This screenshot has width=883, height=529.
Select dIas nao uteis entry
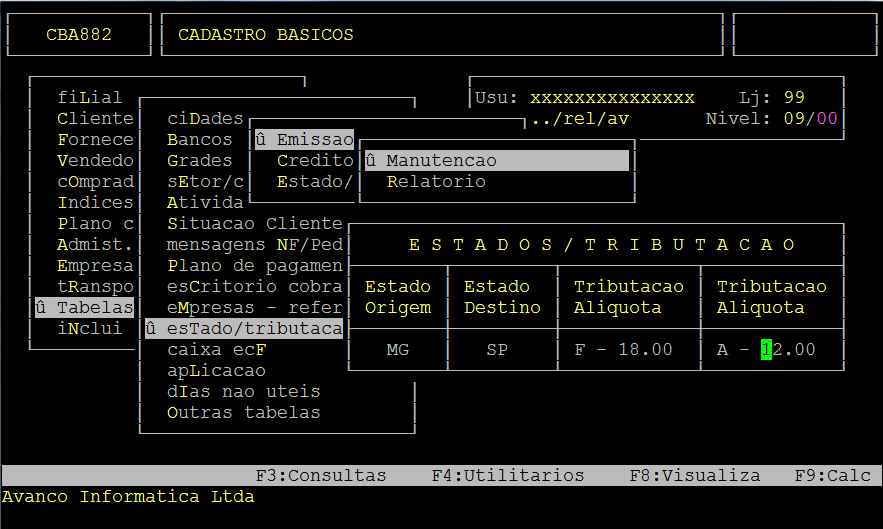point(243,392)
